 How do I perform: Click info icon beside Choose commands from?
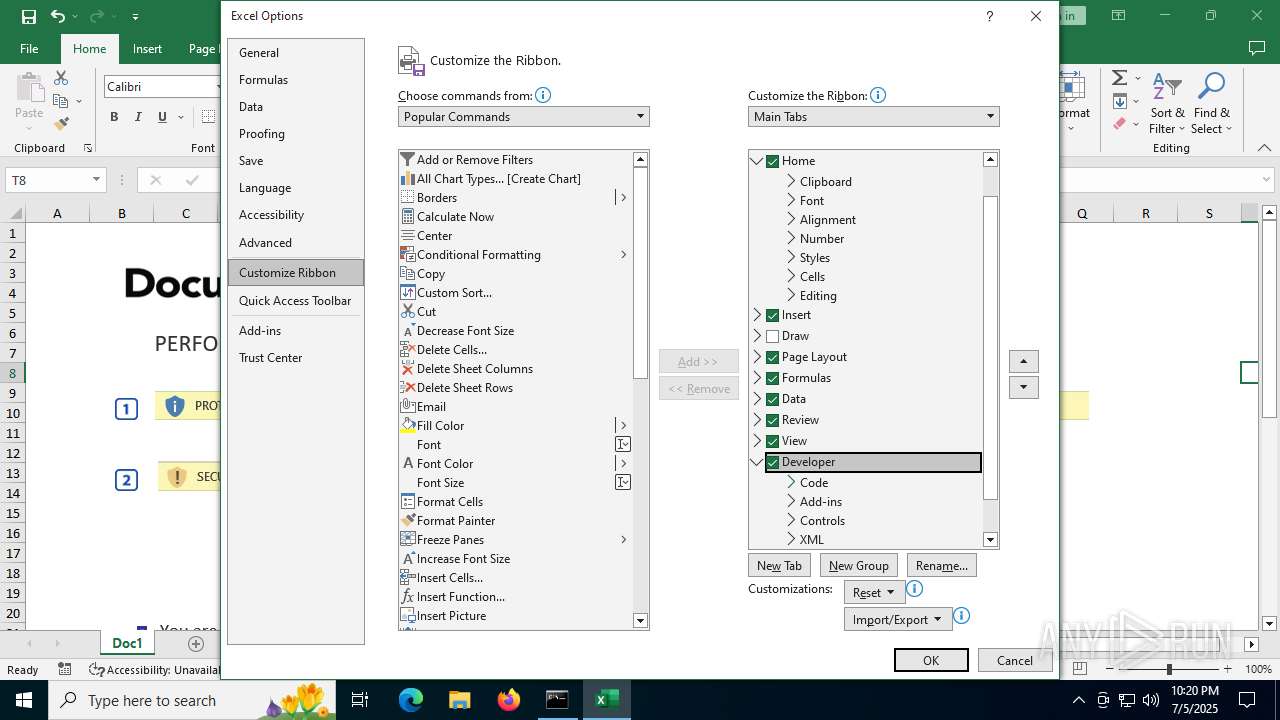point(543,95)
